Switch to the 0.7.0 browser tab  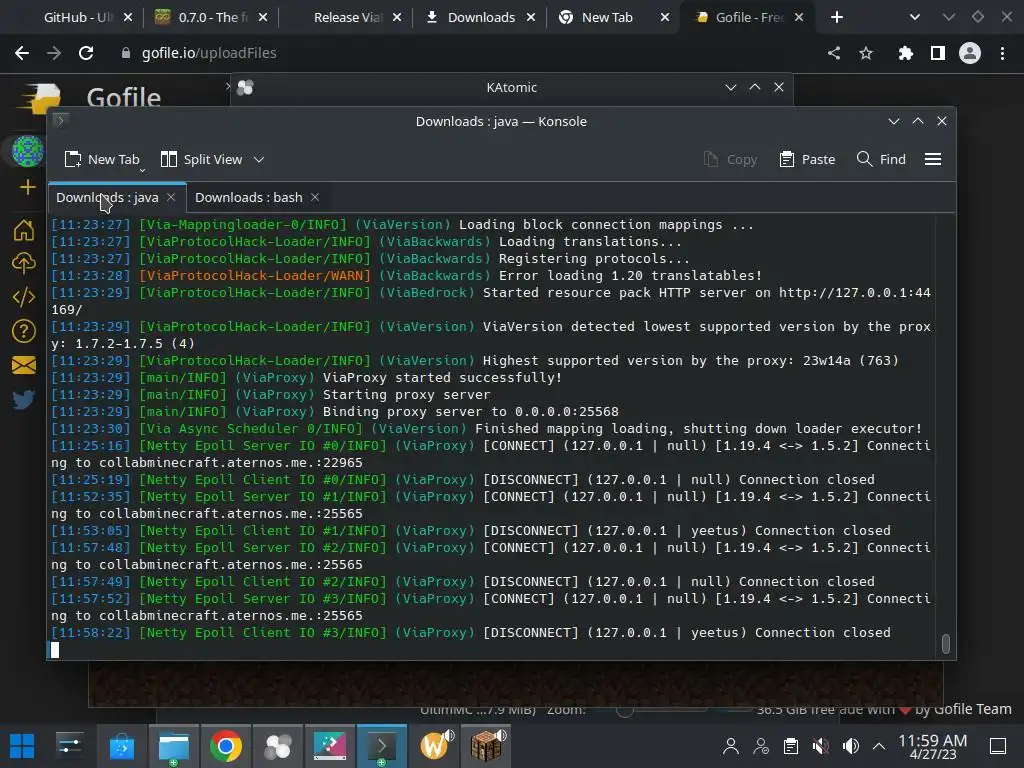(x=212, y=18)
